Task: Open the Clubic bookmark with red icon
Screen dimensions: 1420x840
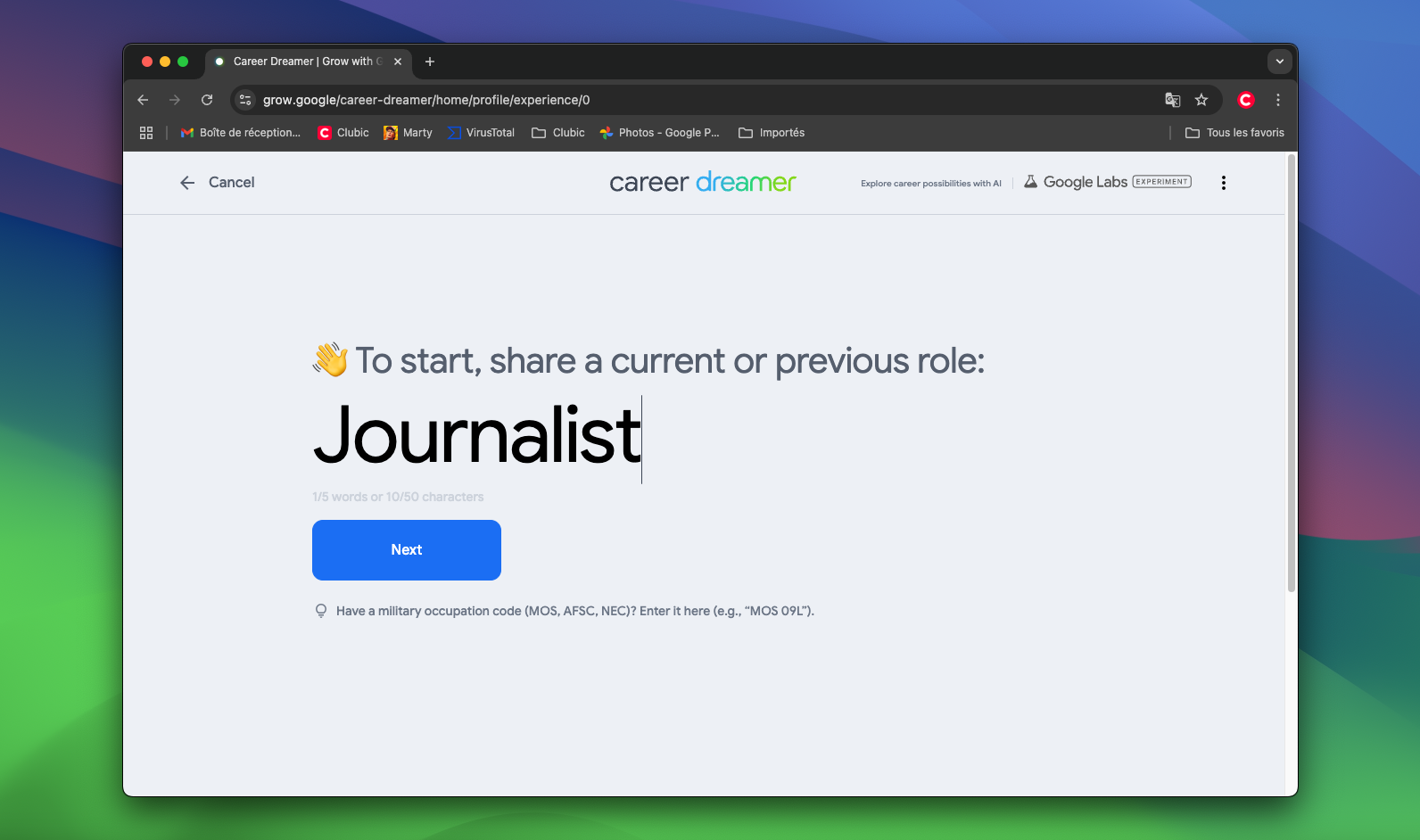Action: [x=343, y=133]
